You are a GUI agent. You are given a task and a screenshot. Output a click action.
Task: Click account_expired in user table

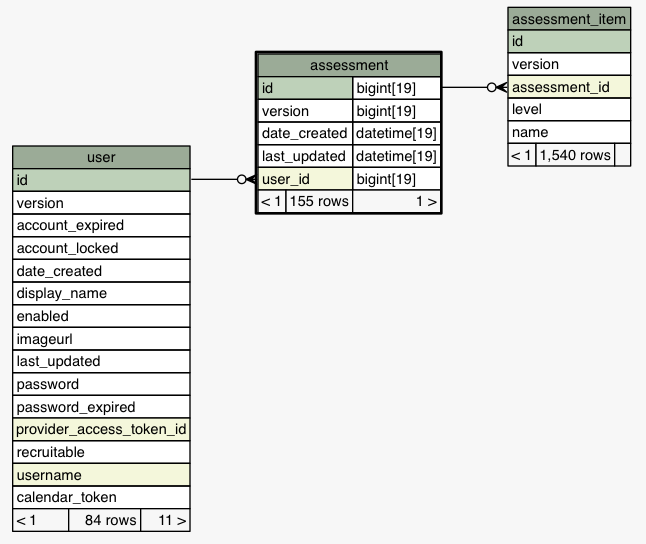coord(101,225)
